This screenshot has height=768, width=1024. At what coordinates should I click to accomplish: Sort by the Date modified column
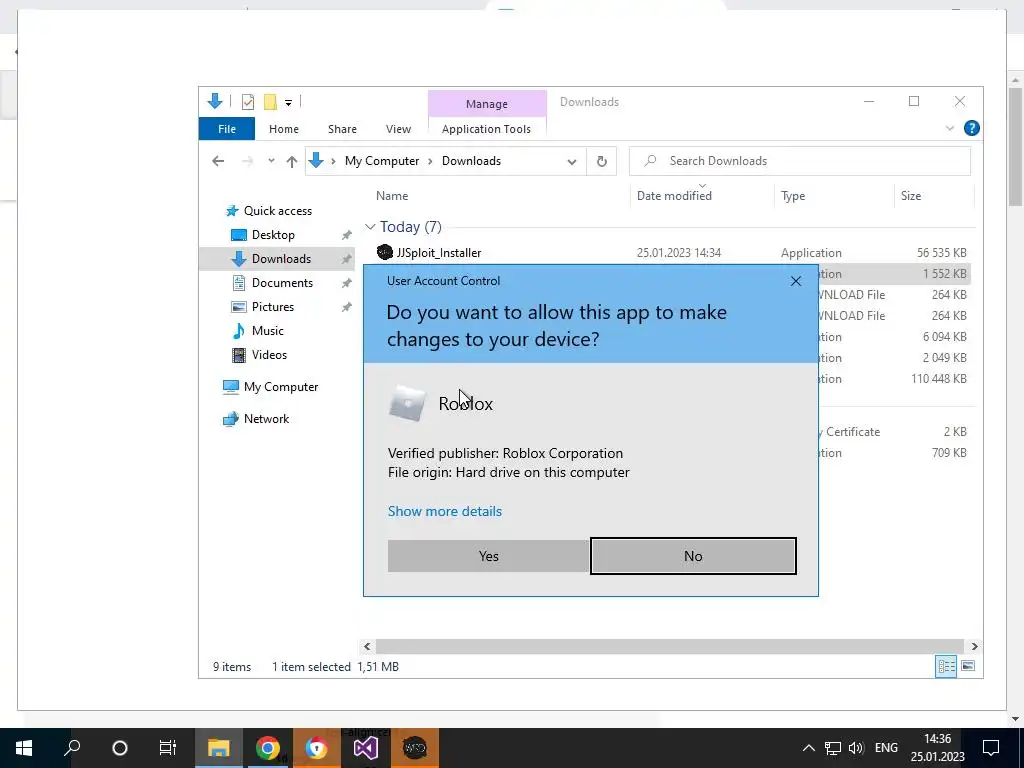pos(674,196)
